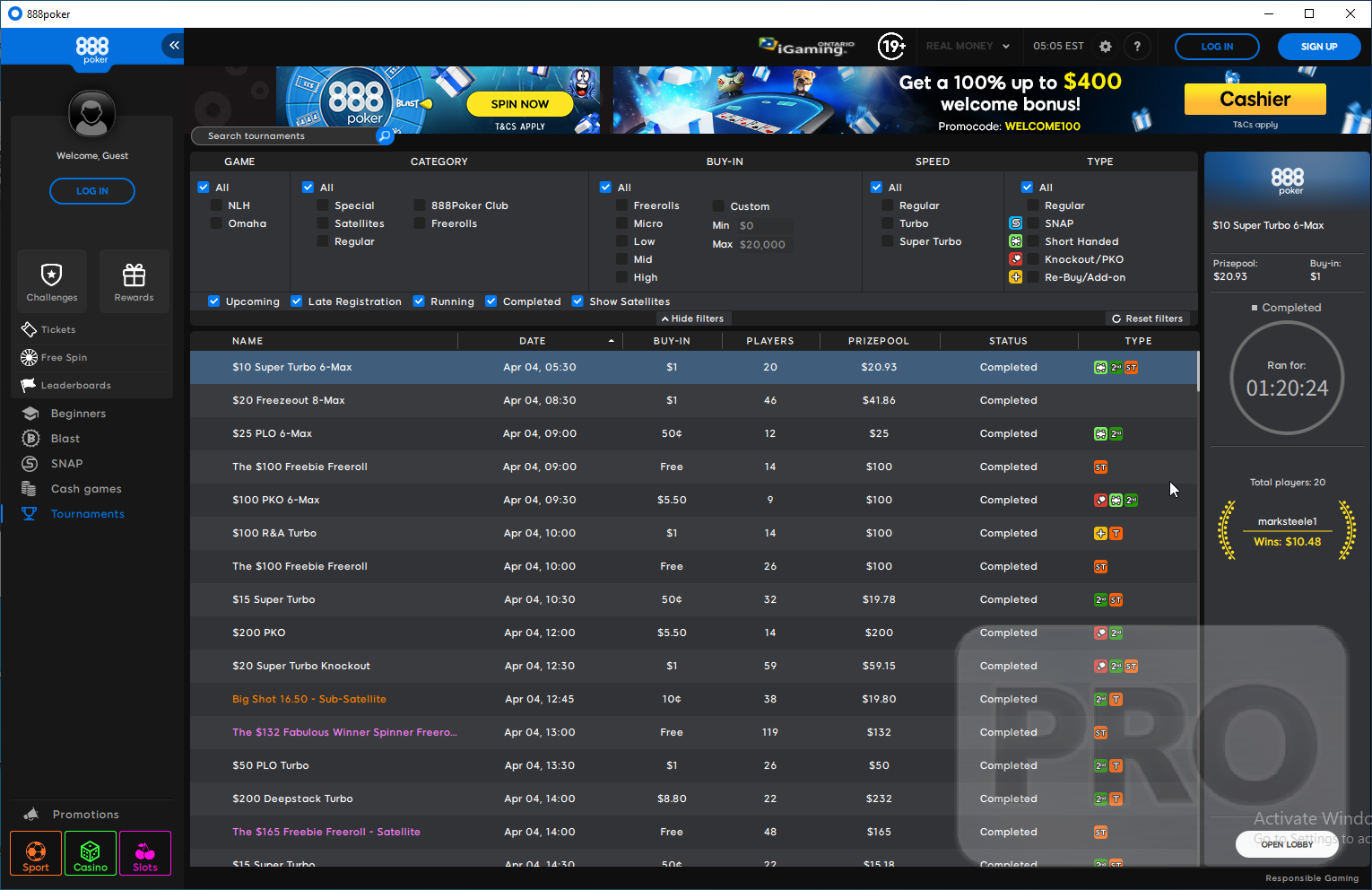The width and height of the screenshot is (1372, 890).
Task: Click the guest avatar picture
Action: pos(92,114)
